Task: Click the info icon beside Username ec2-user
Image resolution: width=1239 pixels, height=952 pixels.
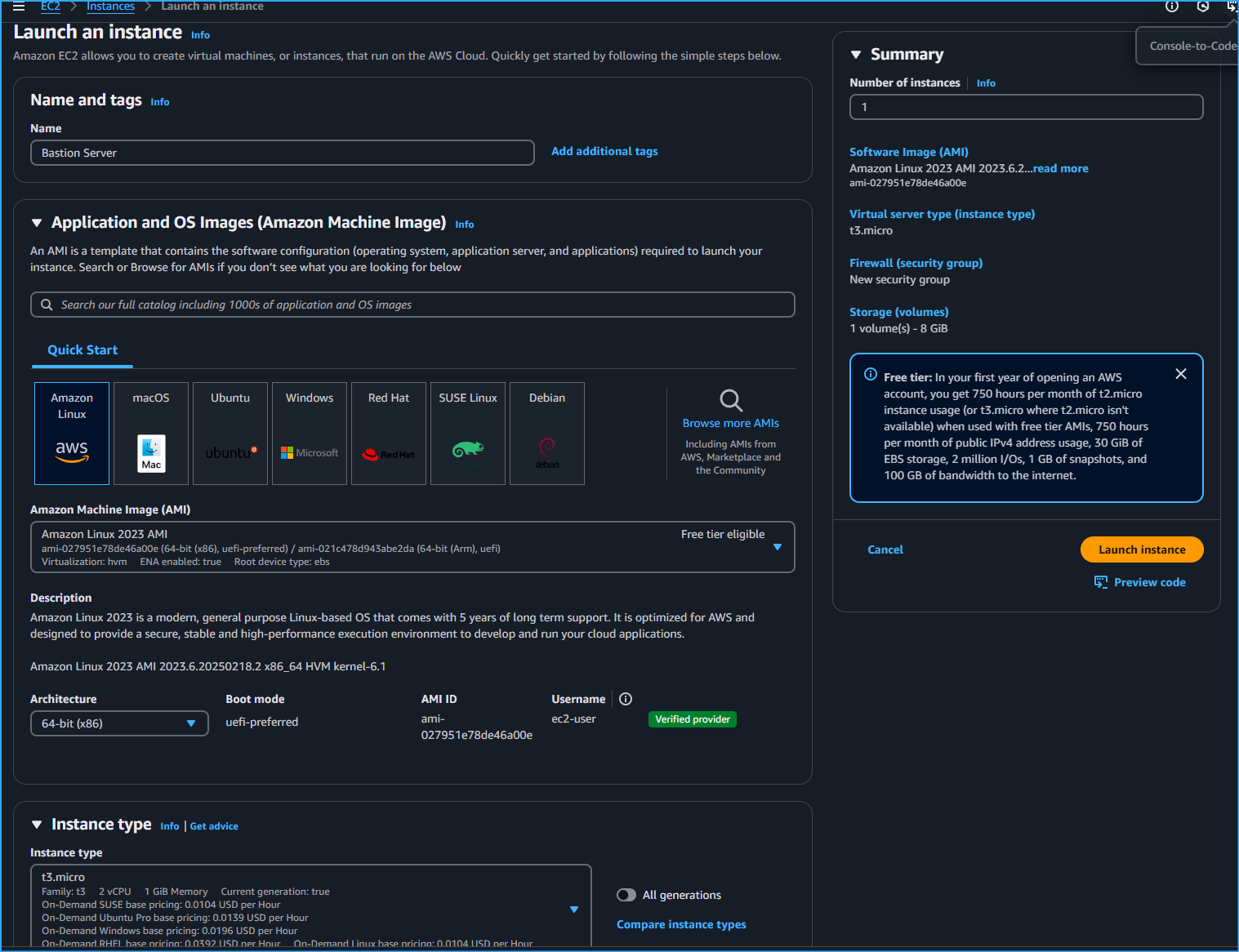Action: (x=625, y=699)
